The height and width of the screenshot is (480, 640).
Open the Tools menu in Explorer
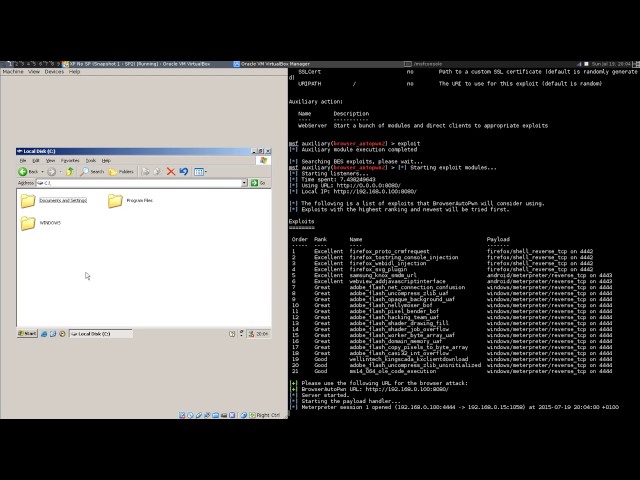(x=91, y=160)
